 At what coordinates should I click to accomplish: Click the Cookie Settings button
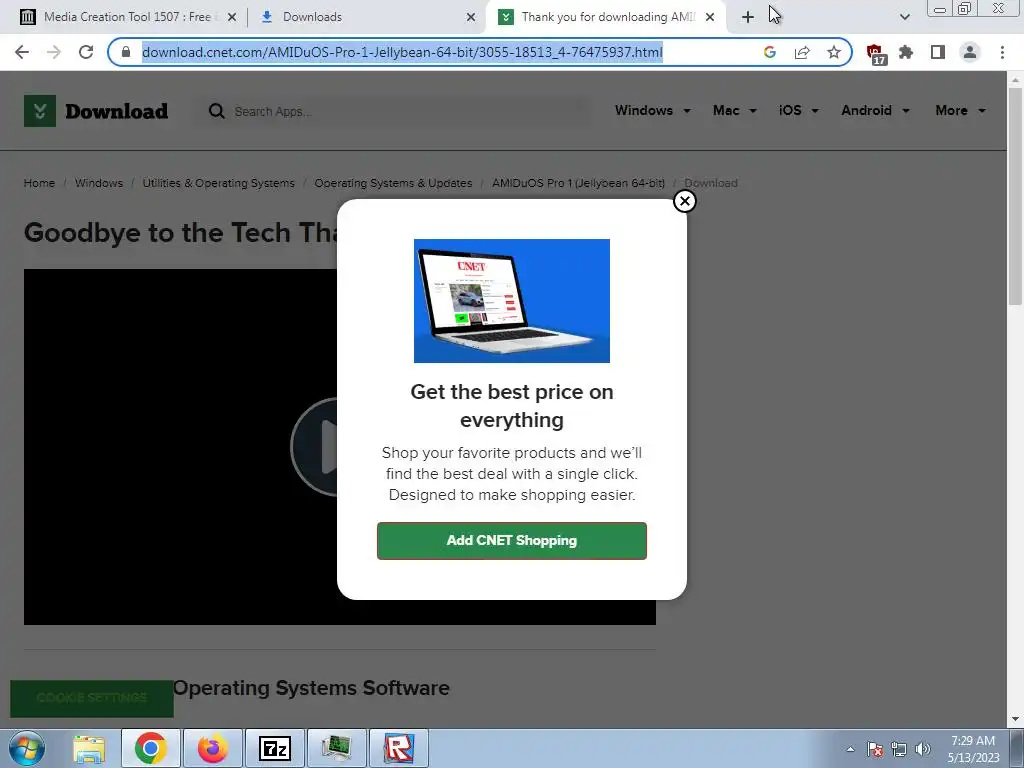(91, 698)
